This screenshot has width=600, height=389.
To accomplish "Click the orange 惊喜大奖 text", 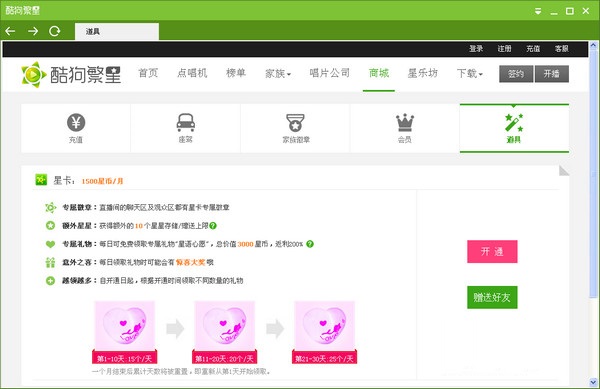I will [190, 262].
